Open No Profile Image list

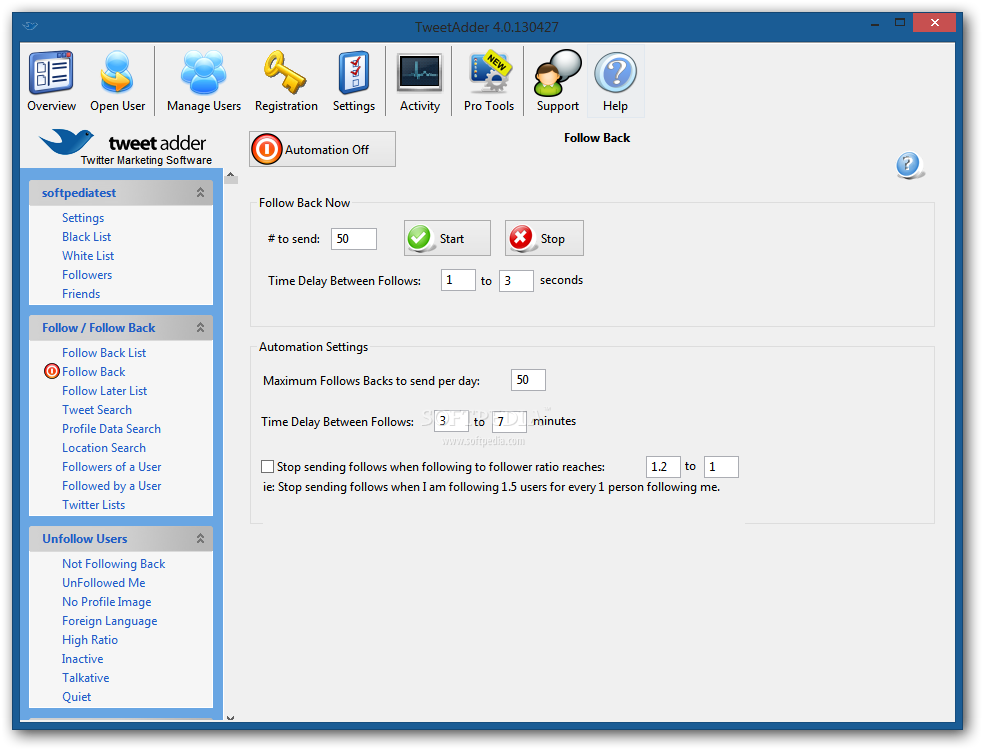(x=107, y=601)
